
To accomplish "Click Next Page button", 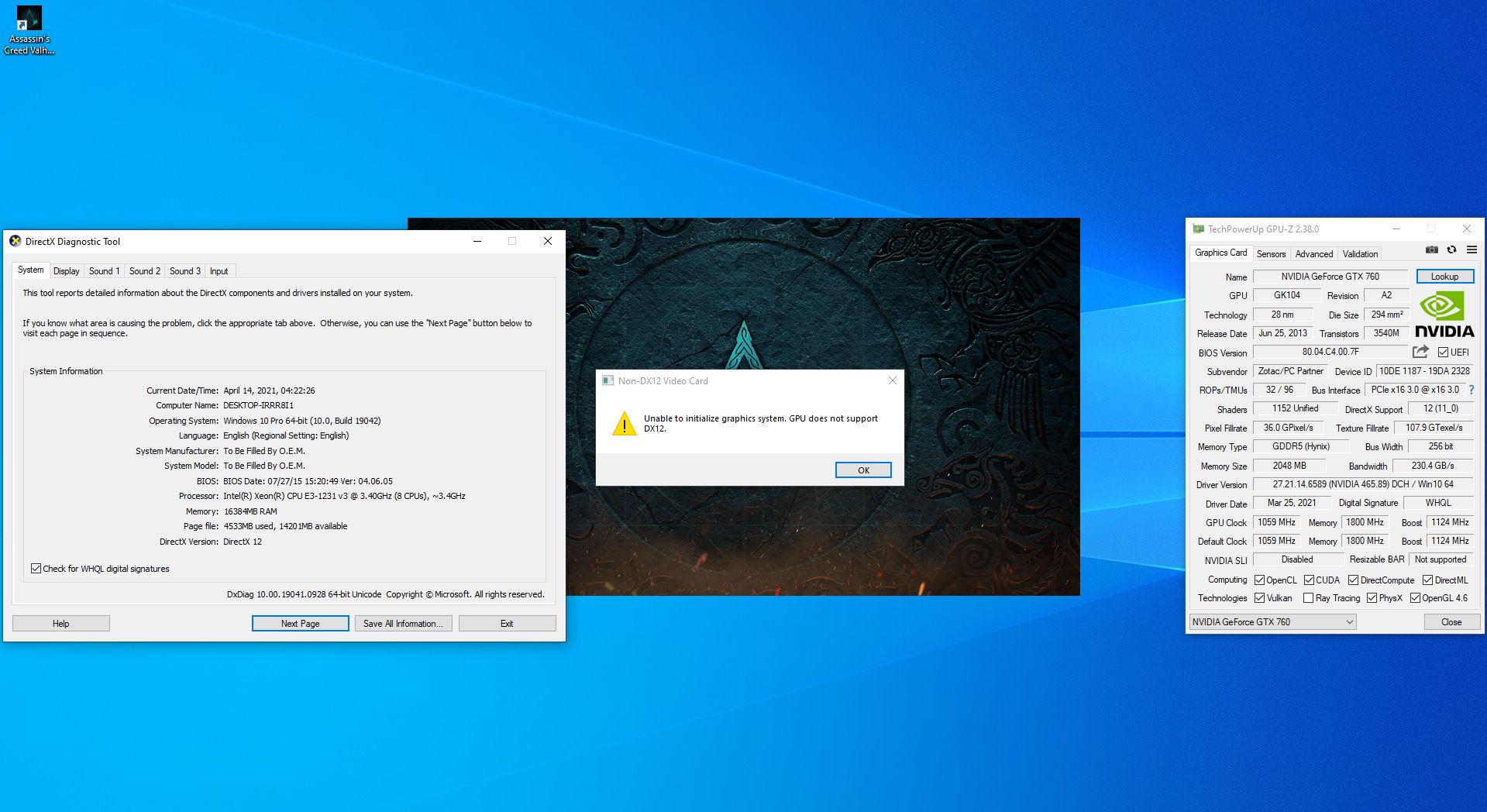I will (301, 623).
